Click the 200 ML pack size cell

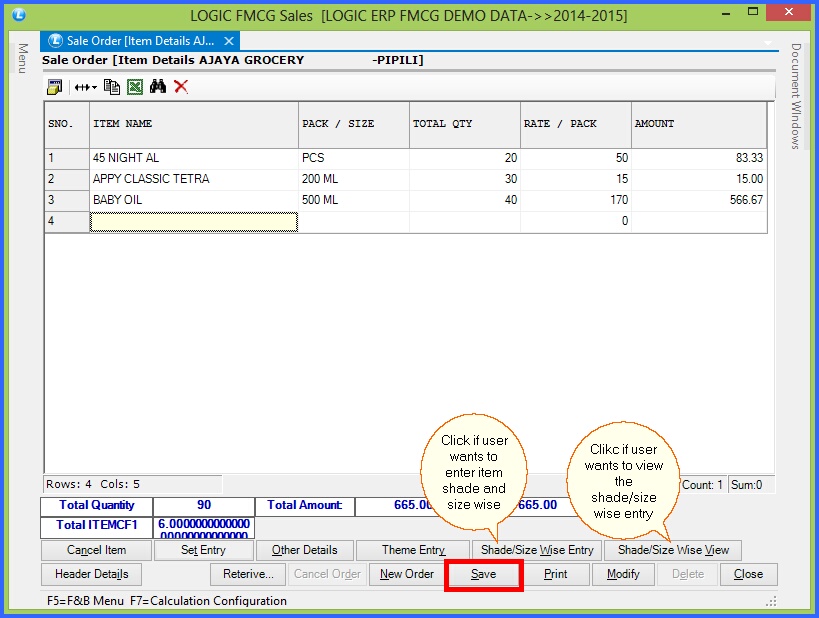pos(354,179)
